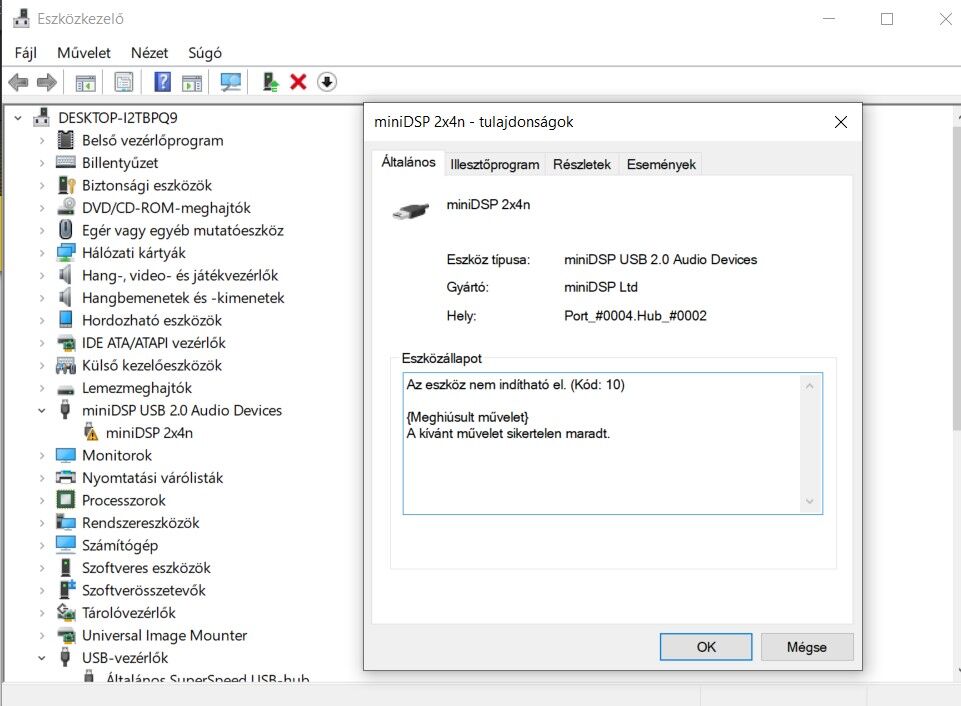Click the show/hide console tree toolbar icon
This screenshot has height=706, width=961.
85,82
